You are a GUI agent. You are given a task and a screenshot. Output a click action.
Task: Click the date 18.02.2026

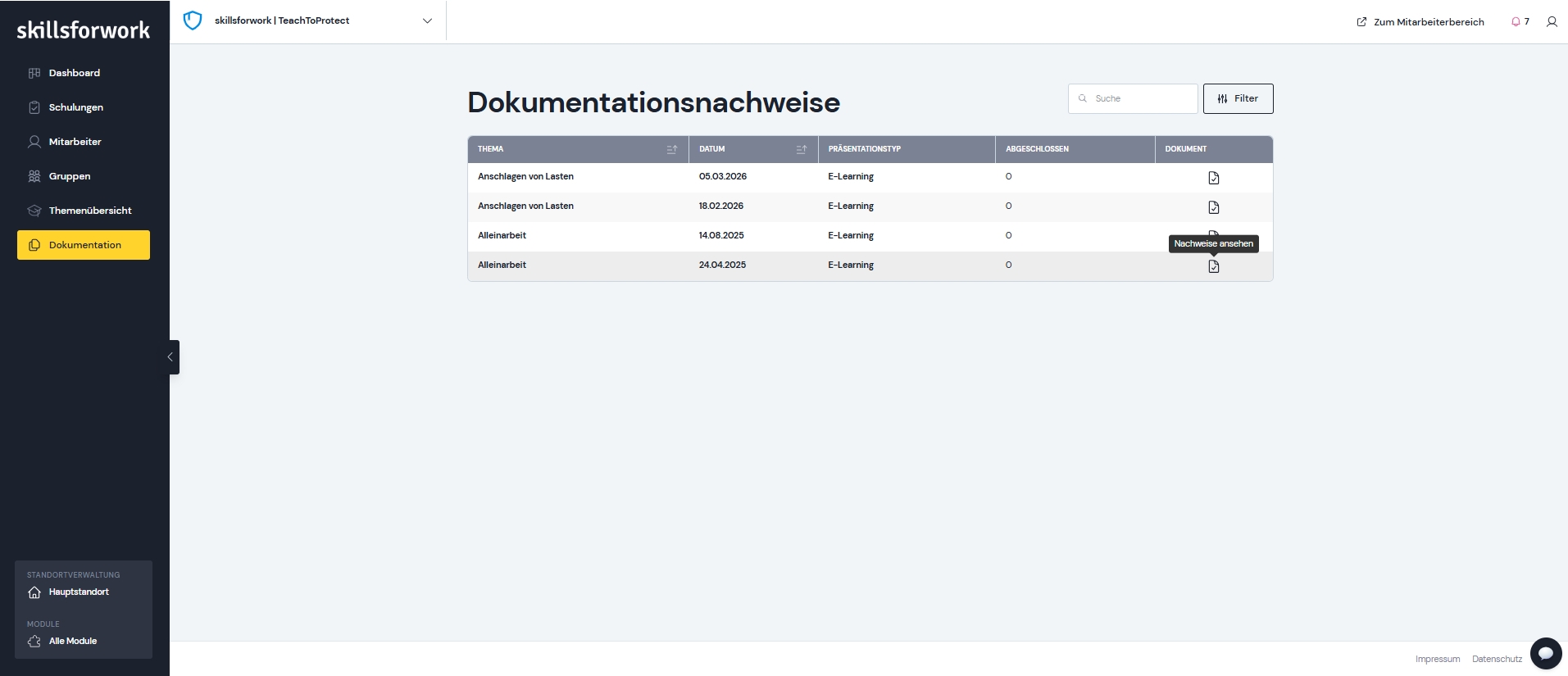[x=720, y=206]
